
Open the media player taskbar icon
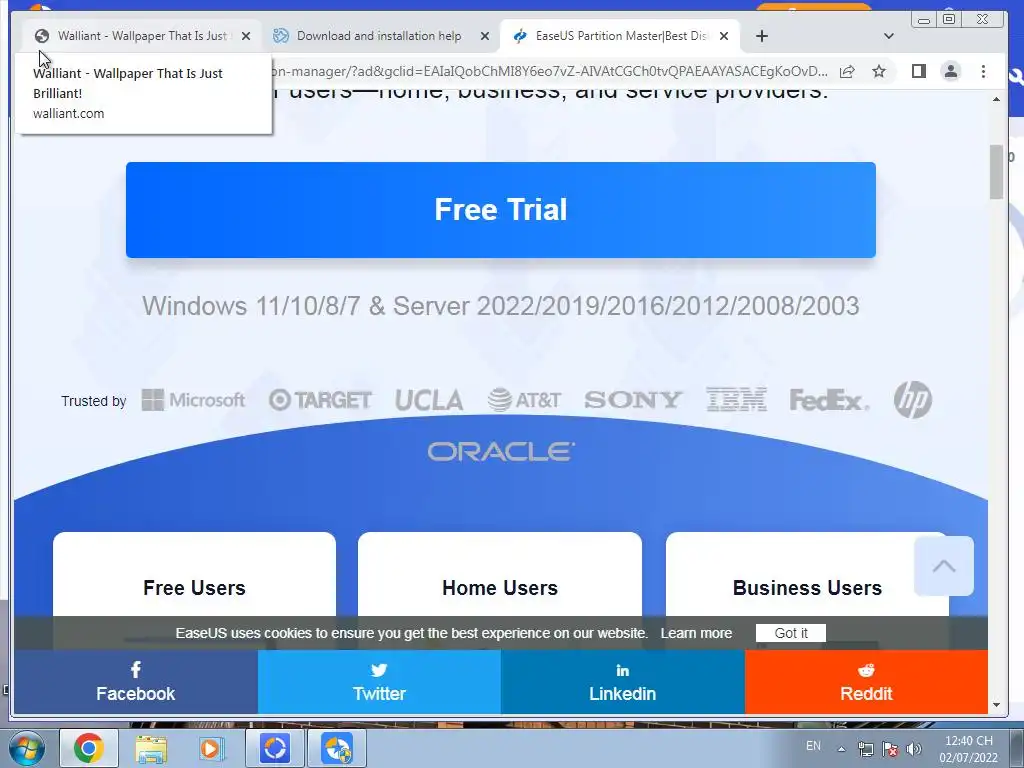[x=212, y=748]
